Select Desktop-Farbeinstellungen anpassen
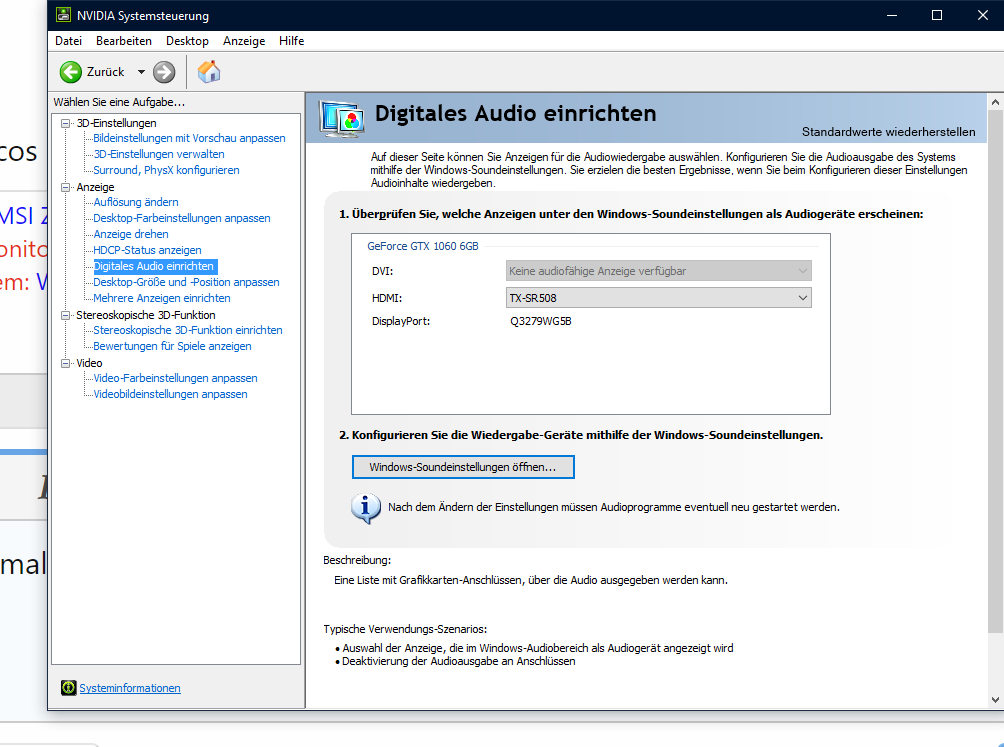Viewport: 1004px width, 747px height. [x=182, y=218]
